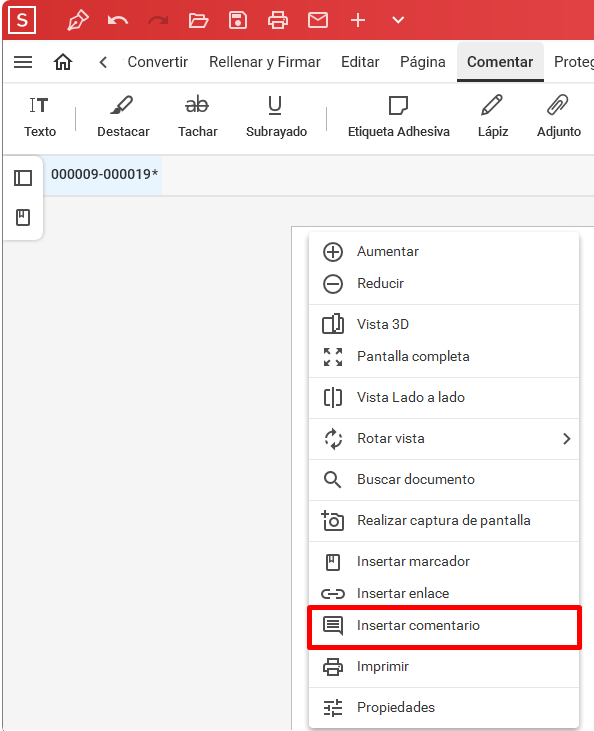Pick the Etiqueta Adhesiva sticky note tool
This screenshot has width=594, height=731.
tap(399, 117)
